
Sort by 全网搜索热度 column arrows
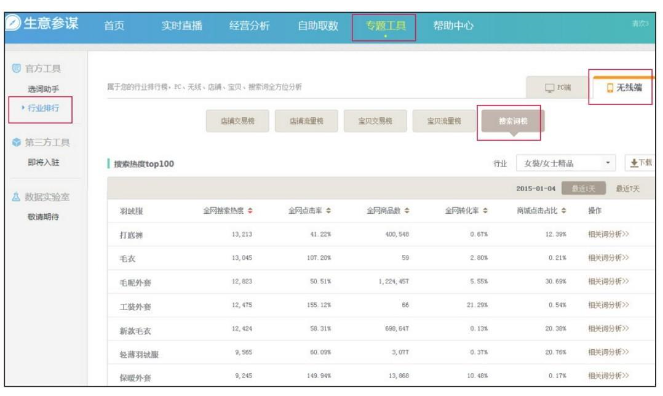[x=250, y=210]
